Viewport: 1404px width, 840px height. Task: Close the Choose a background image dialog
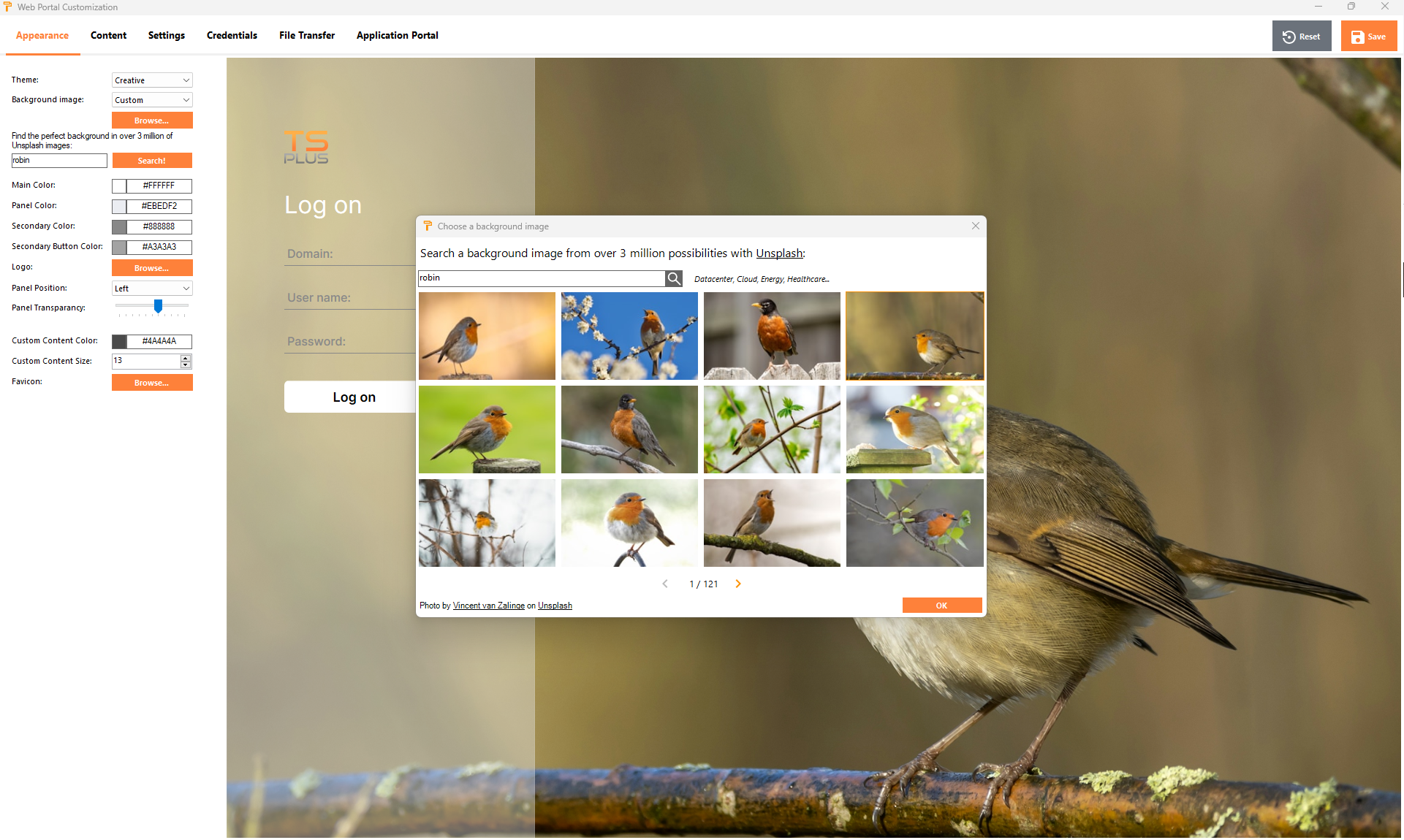(x=975, y=226)
